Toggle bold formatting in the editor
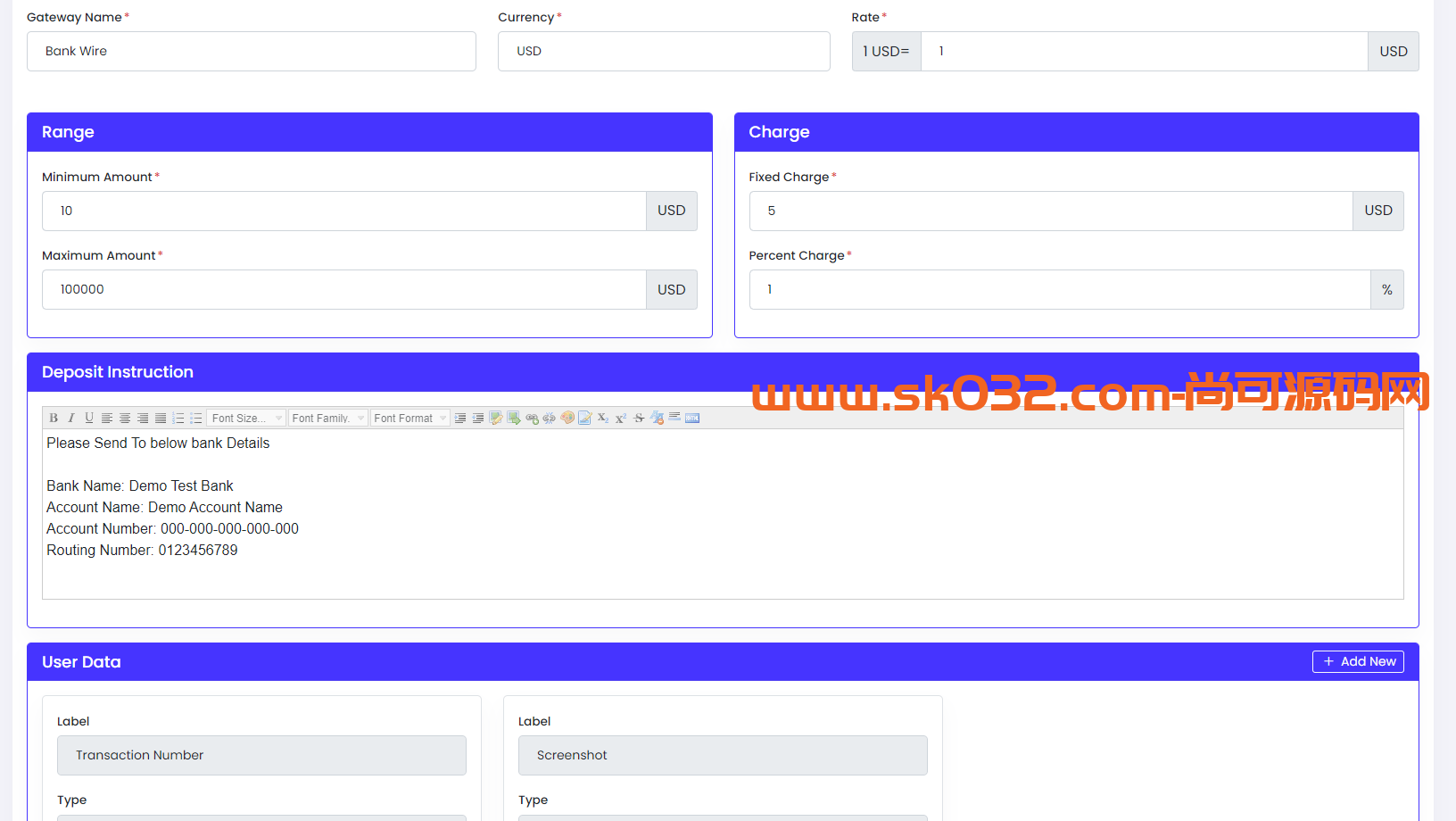1456x821 pixels. click(54, 418)
